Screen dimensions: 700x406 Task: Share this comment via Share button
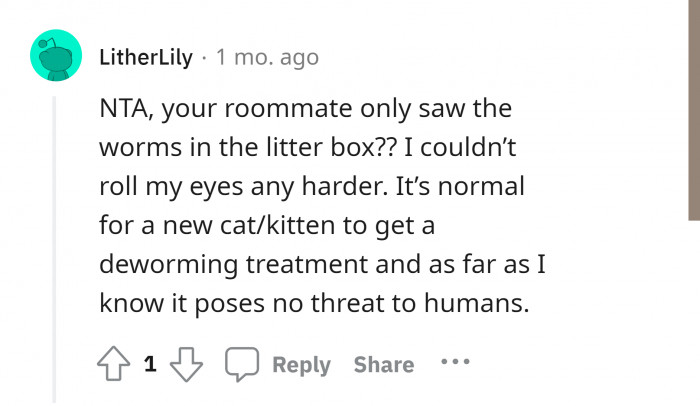click(383, 365)
